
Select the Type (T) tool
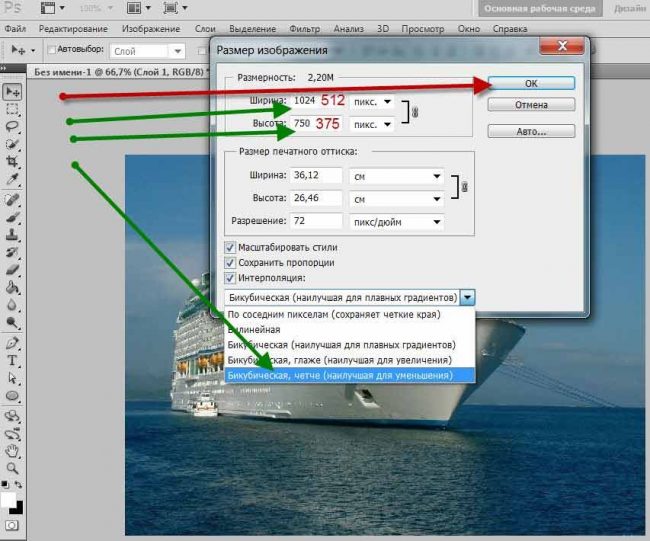14,359
